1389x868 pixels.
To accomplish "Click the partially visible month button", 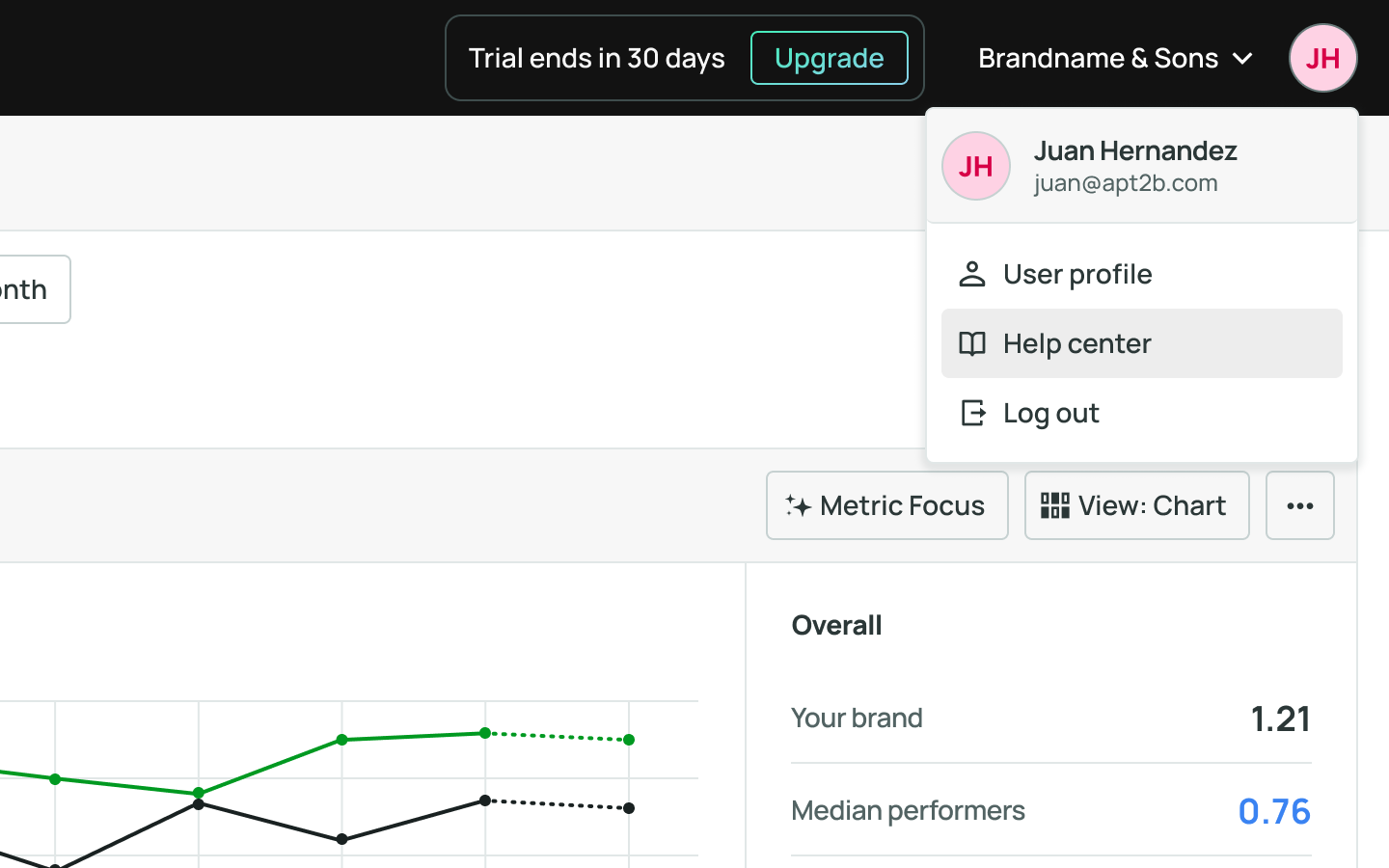I will point(29,289).
